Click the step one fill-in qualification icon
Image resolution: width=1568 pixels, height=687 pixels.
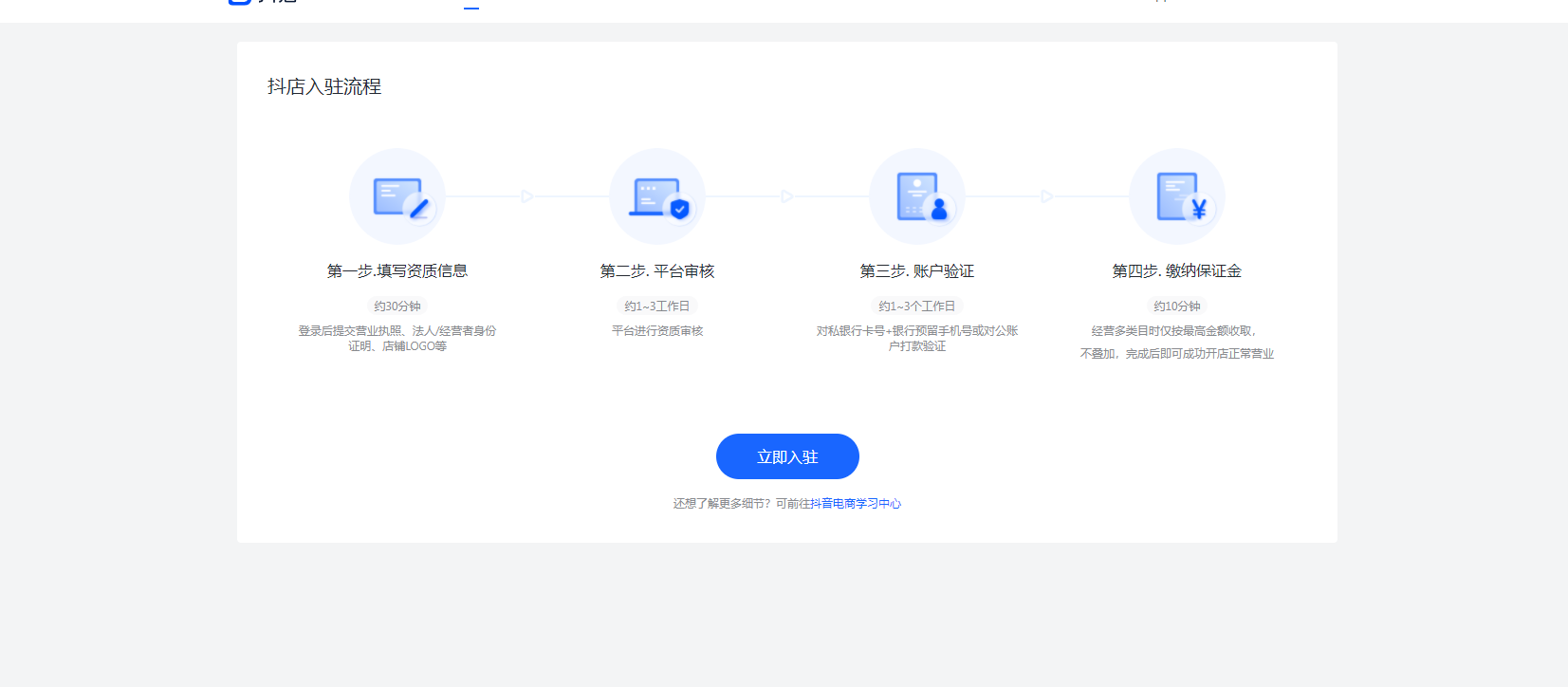pyautogui.click(x=397, y=196)
